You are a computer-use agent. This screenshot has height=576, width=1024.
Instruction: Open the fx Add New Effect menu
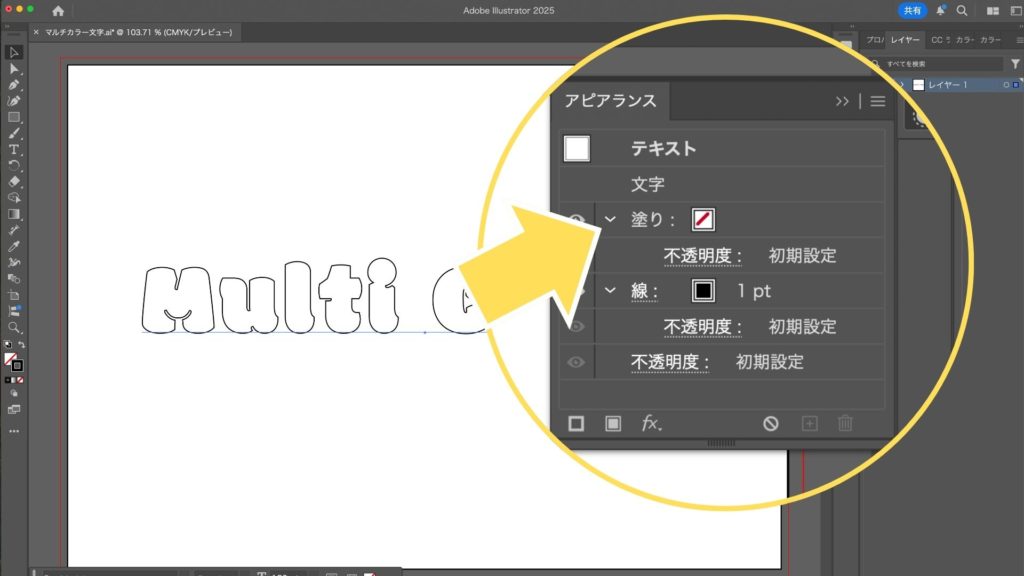652,423
